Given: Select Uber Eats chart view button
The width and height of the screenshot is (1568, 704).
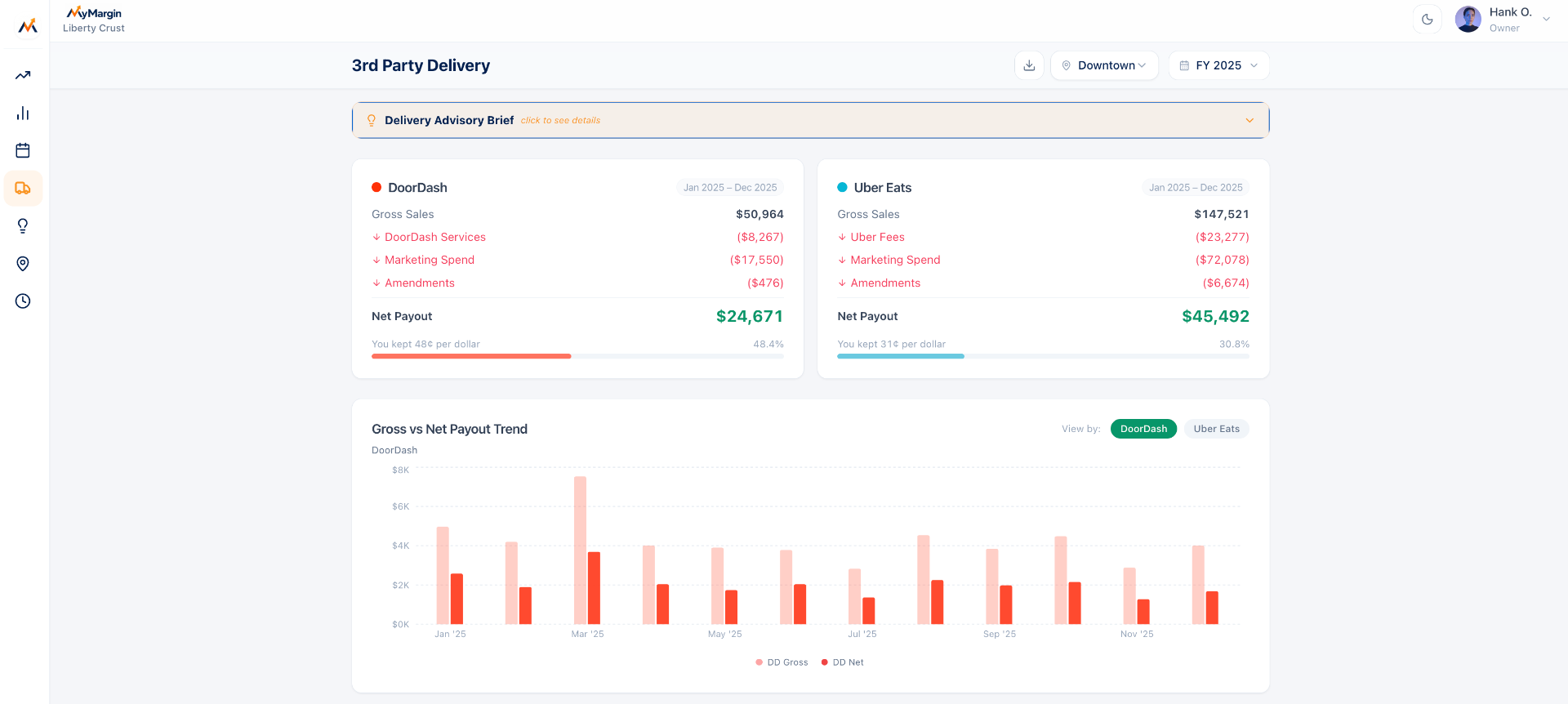Looking at the screenshot, I should point(1216,429).
